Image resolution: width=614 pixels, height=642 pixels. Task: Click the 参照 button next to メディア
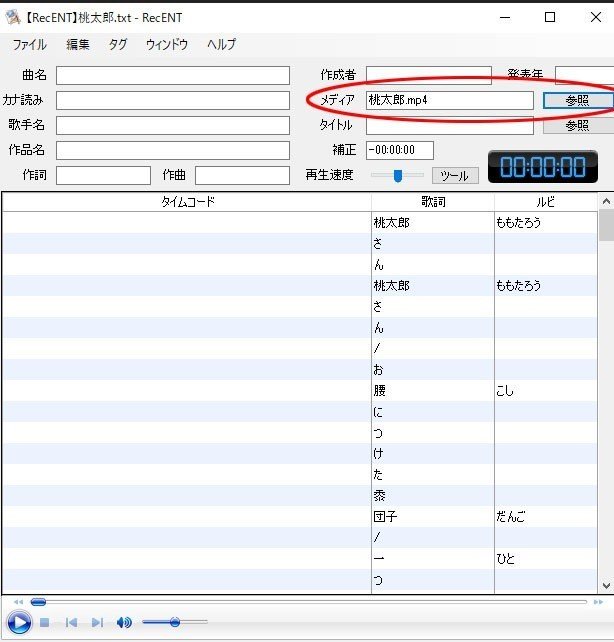578,100
